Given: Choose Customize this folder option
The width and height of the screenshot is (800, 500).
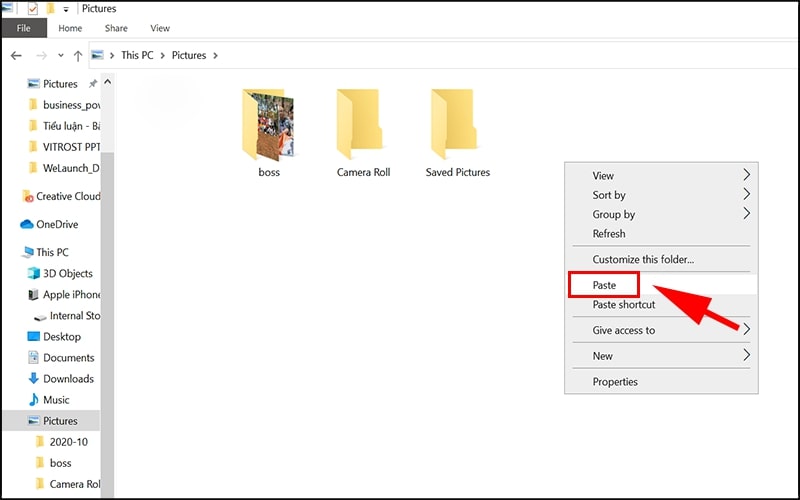Looking at the screenshot, I should tap(661, 259).
